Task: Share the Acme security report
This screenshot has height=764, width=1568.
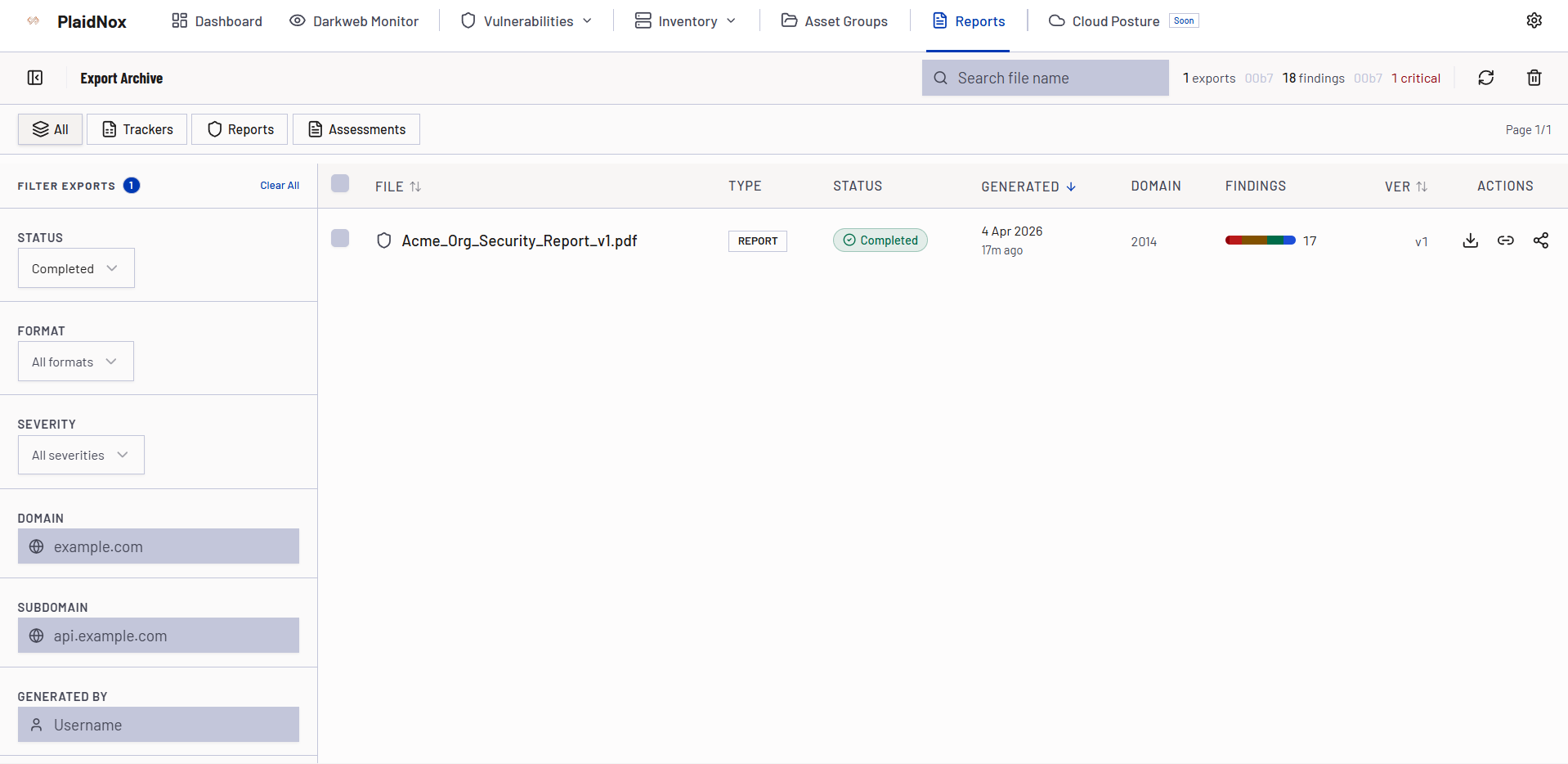Action: [x=1540, y=240]
